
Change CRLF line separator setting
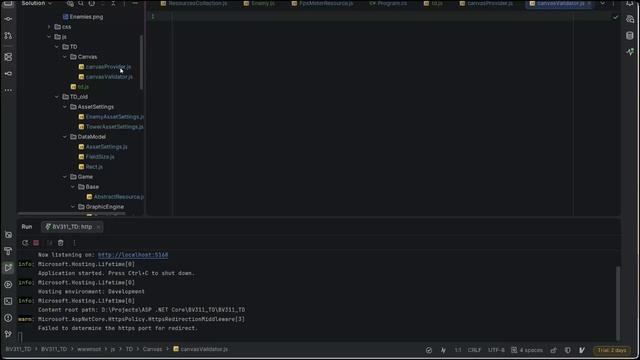click(x=474, y=350)
